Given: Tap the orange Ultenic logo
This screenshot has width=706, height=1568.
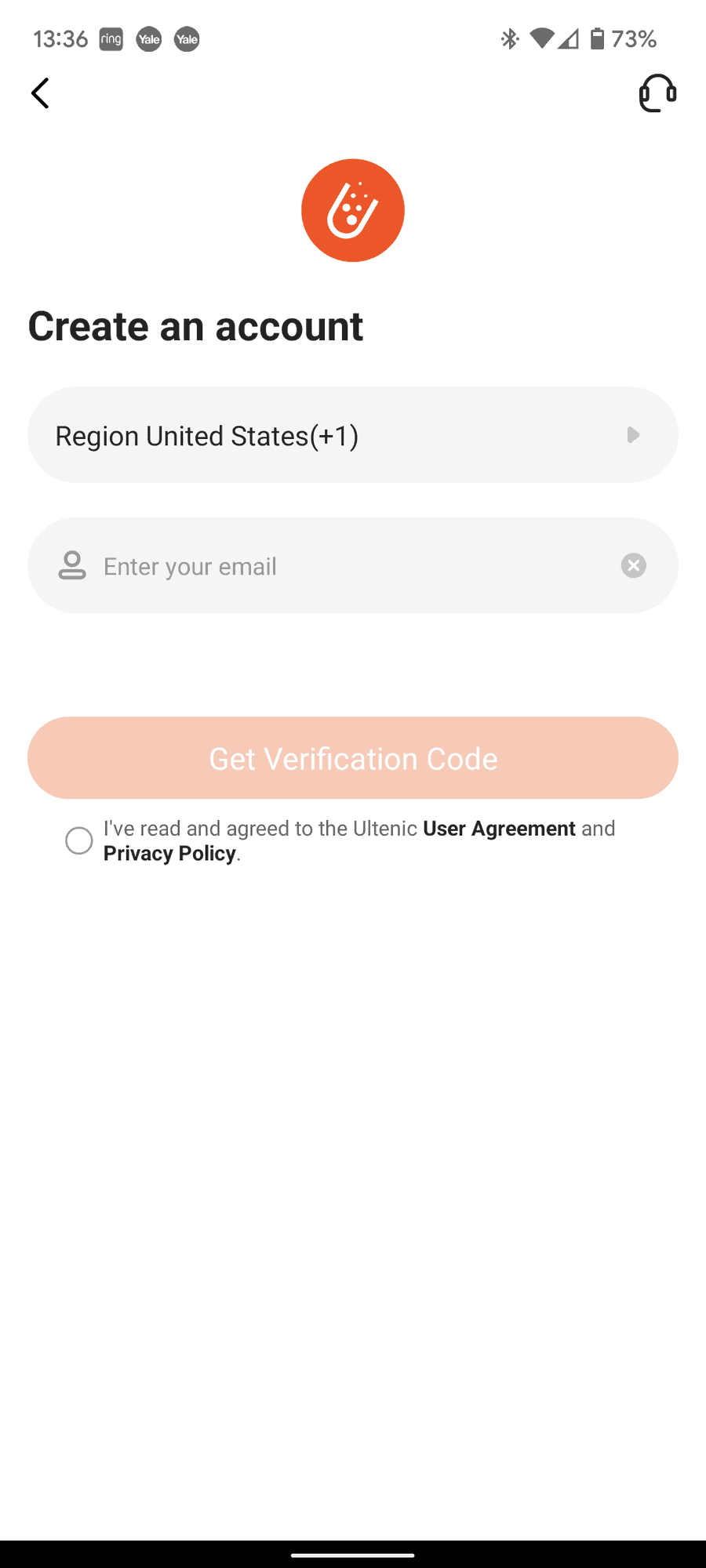Looking at the screenshot, I should pyautogui.click(x=353, y=210).
